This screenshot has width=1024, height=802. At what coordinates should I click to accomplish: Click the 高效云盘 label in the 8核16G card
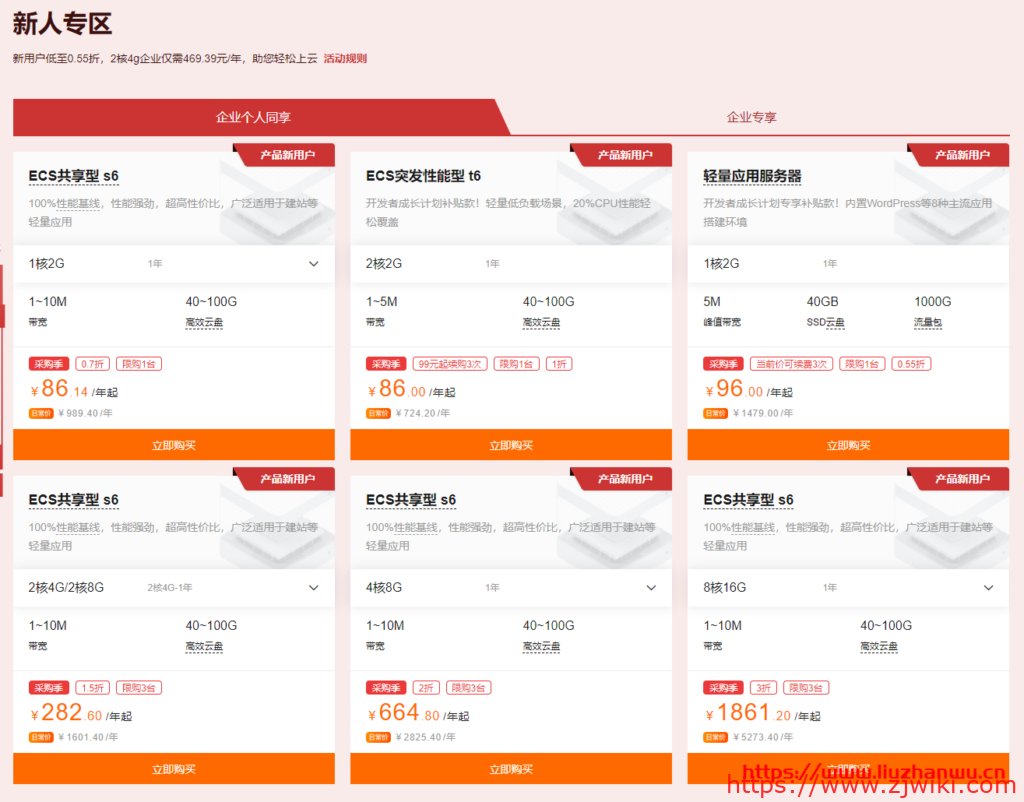pos(879,646)
